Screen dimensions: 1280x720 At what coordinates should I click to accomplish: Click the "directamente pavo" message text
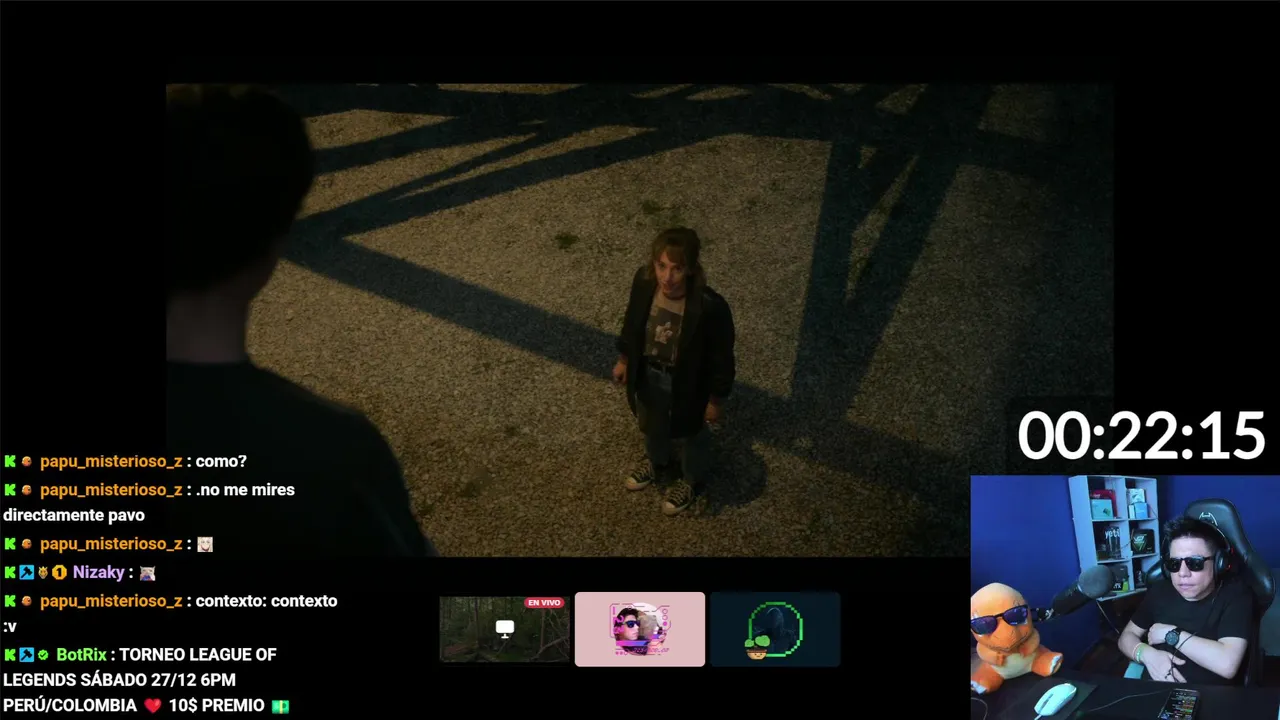[x=74, y=516]
